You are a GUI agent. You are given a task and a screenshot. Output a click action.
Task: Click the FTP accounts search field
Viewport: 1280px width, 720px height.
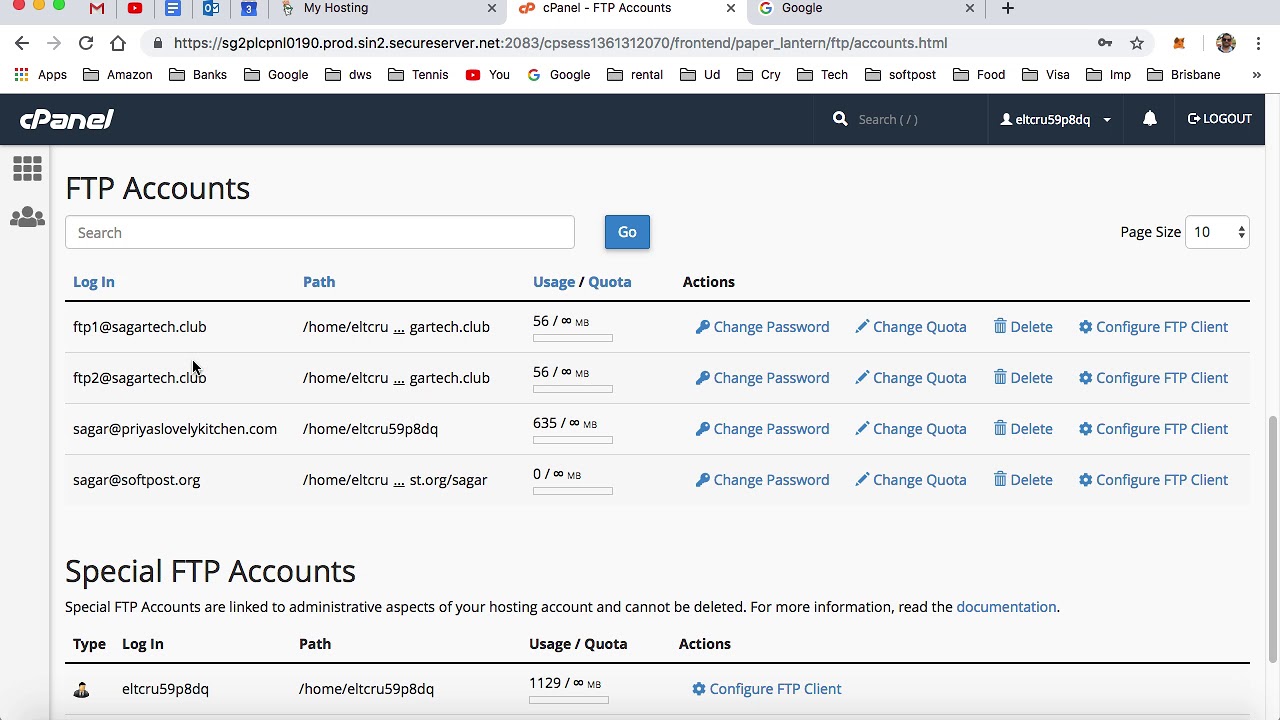[x=320, y=232]
